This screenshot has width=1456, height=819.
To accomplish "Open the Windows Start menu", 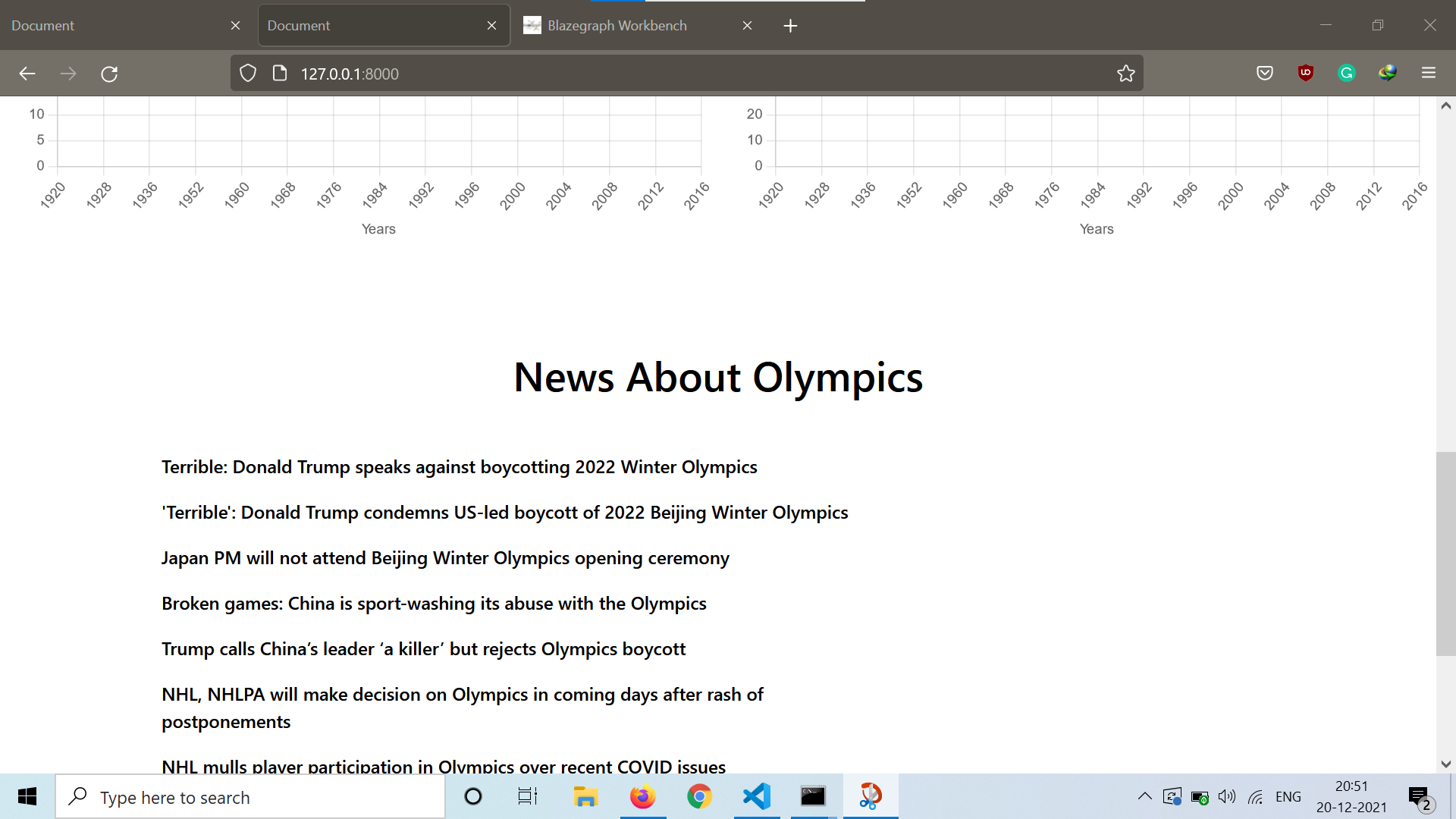I will tap(27, 796).
